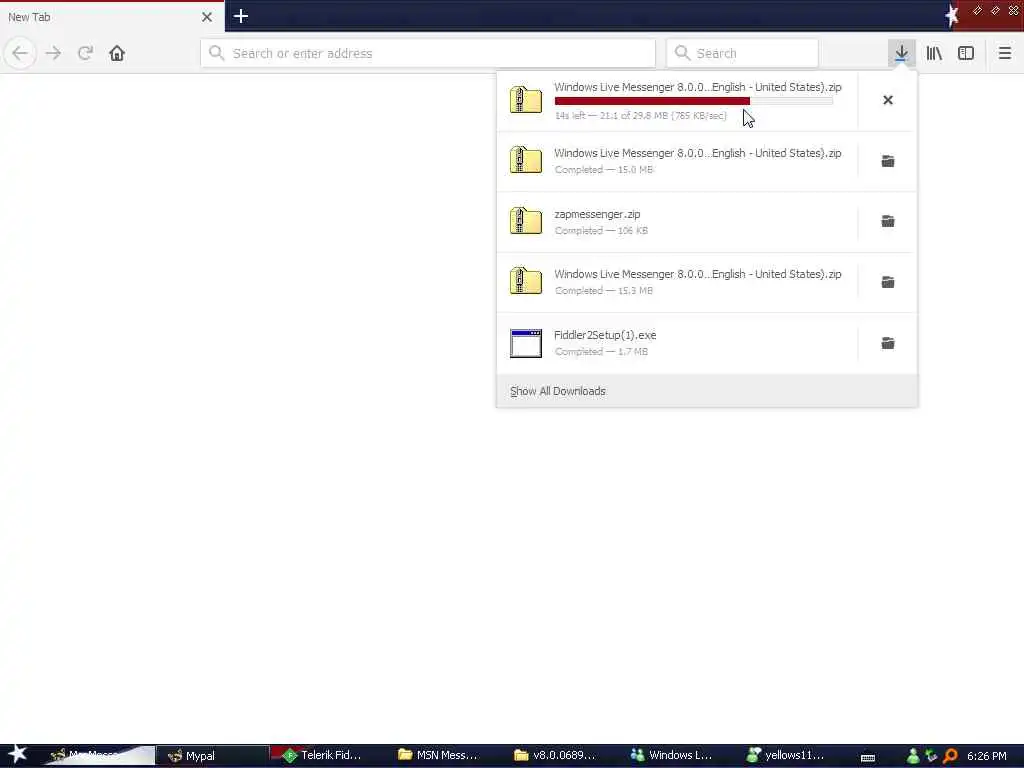Click the green messenger buddy tray icon
Viewport: 1024px width, 768px height.
[913, 756]
